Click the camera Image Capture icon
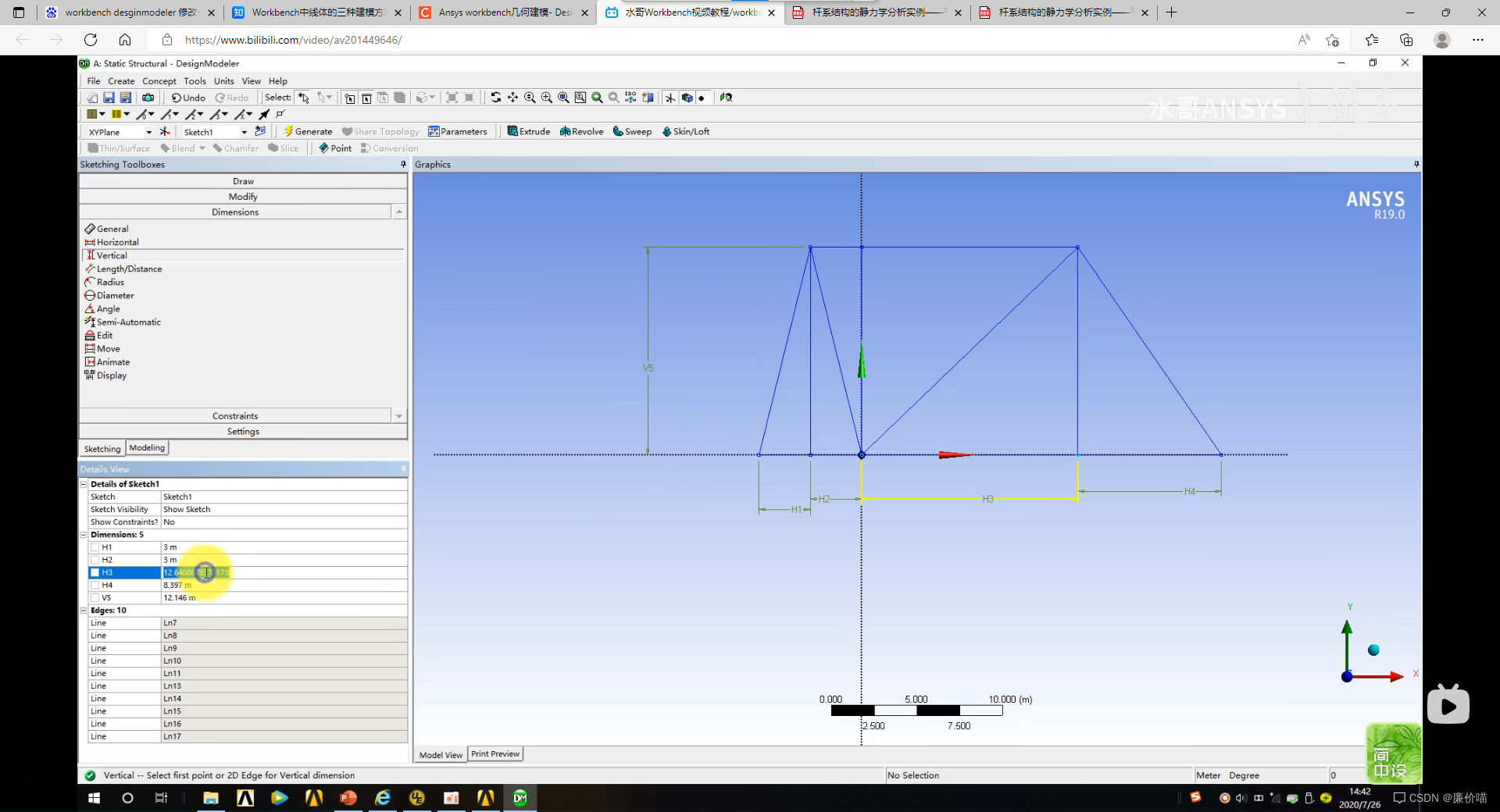The height and width of the screenshot is (812, 1500). (148, 98)
